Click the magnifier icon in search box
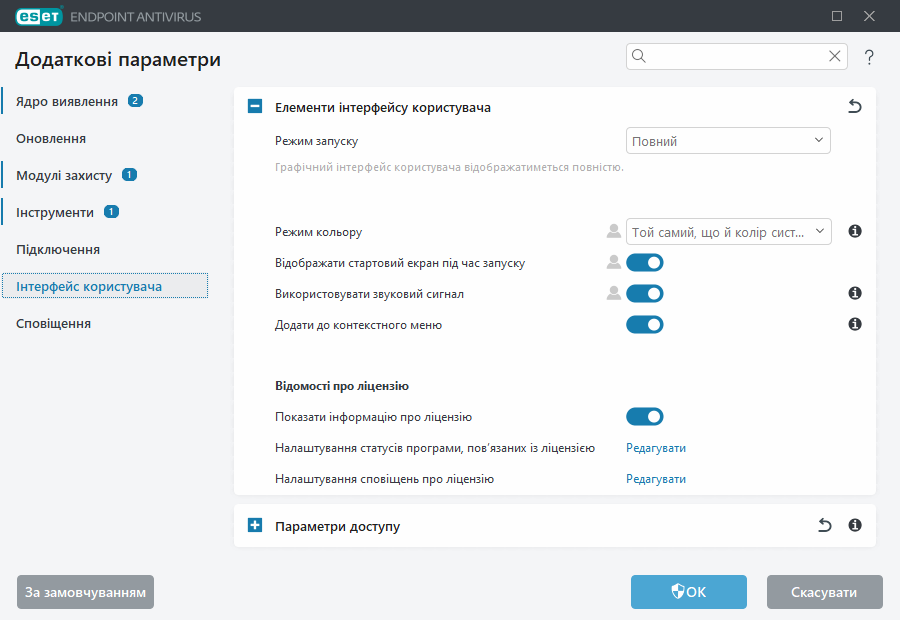 pos(639,56)
